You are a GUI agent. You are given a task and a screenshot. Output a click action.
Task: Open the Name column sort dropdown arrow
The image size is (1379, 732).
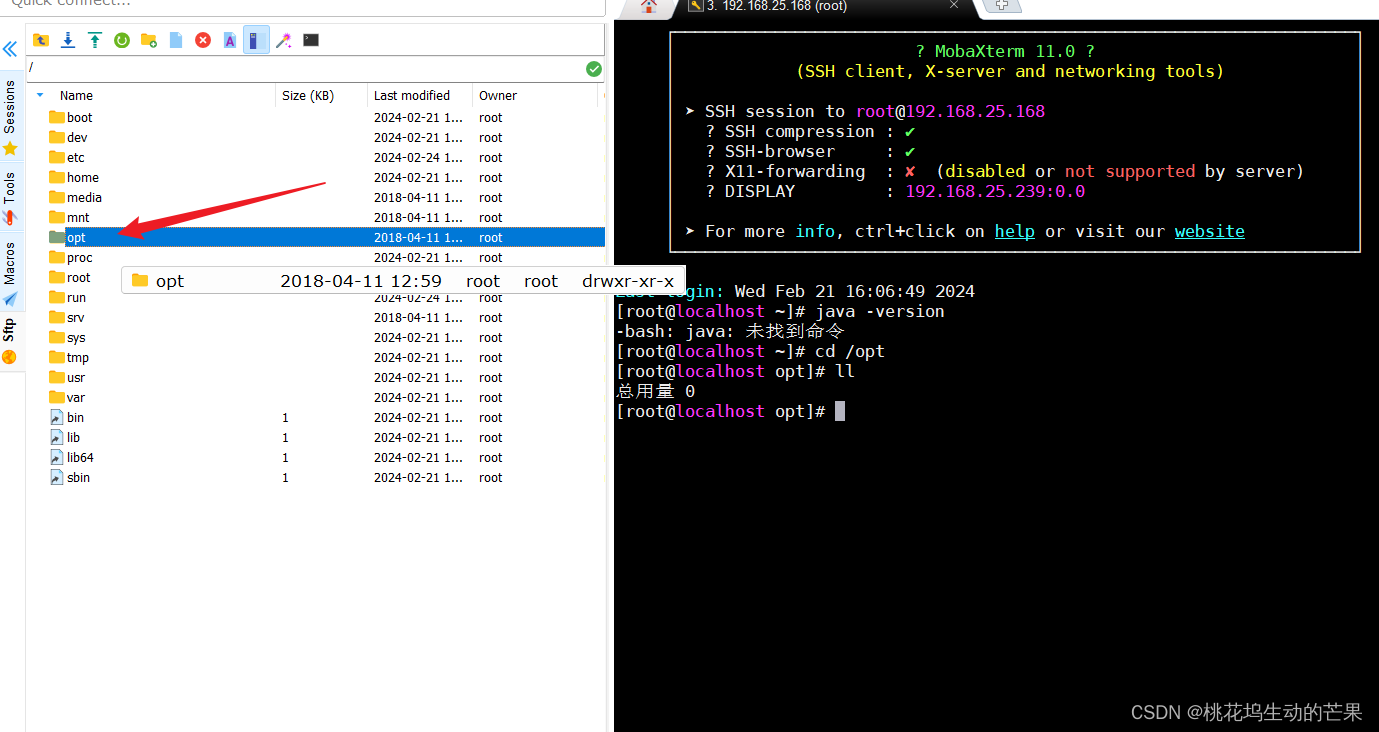[x=40, y=95]
